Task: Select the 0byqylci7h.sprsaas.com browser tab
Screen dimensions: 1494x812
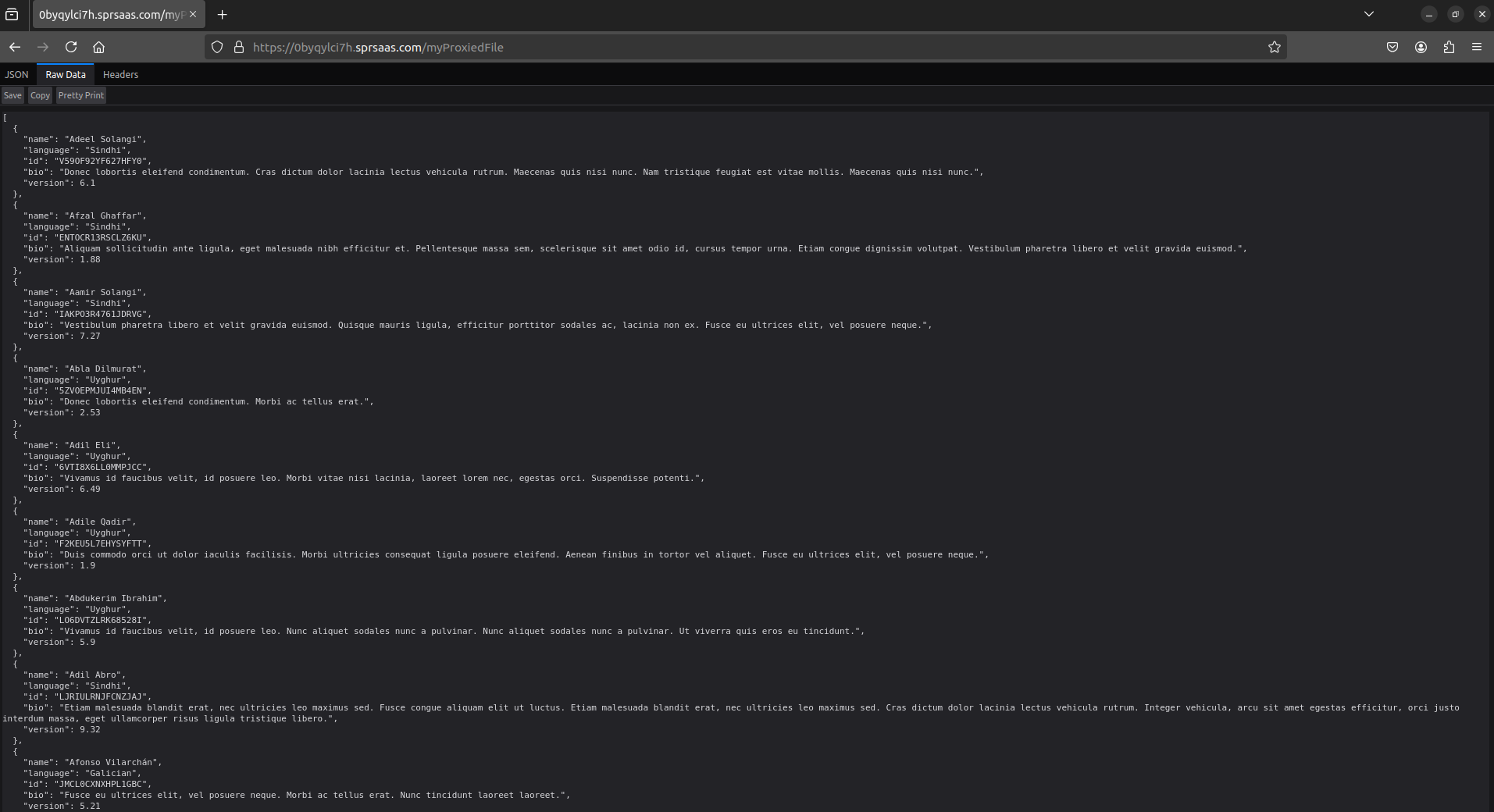Action: click(x=117, y=14)
